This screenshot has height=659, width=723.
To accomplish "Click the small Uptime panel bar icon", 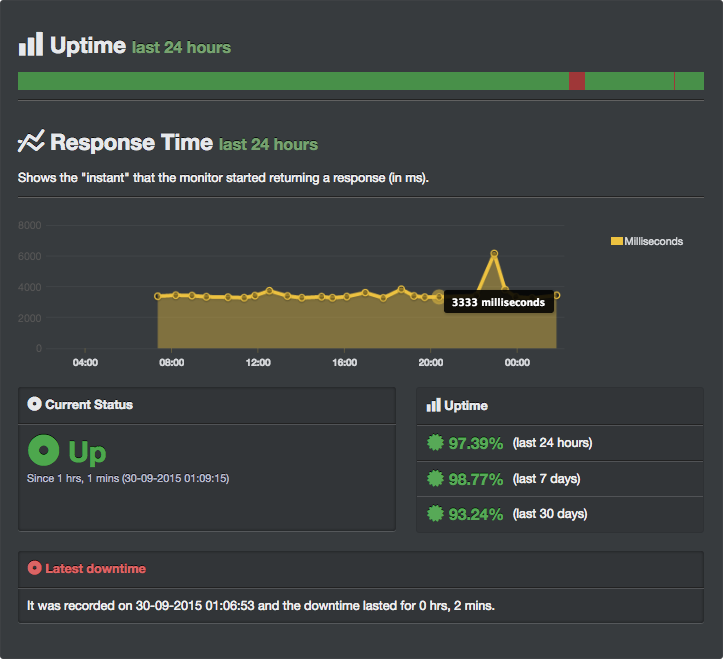I will [x=433, y=405].
